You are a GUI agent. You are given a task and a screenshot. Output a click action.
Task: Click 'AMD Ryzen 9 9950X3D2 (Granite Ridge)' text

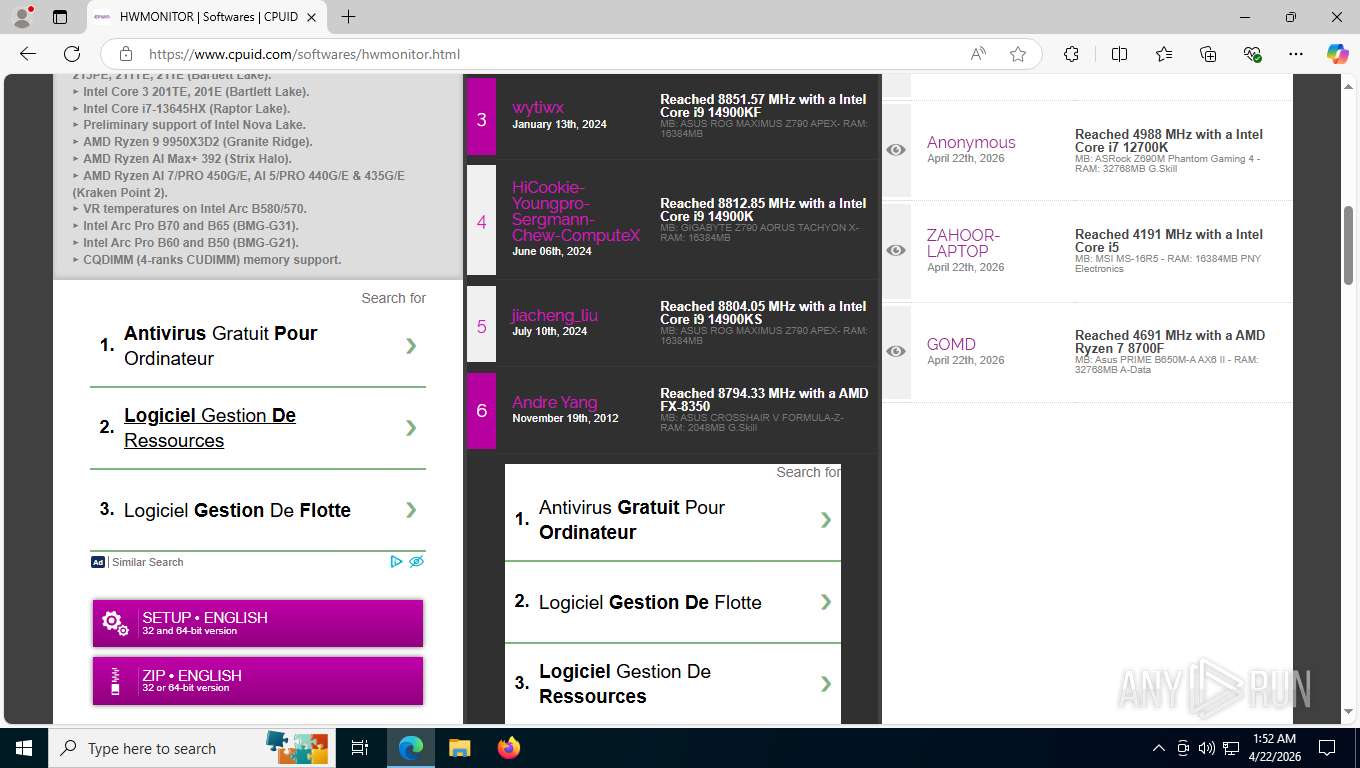198,142
